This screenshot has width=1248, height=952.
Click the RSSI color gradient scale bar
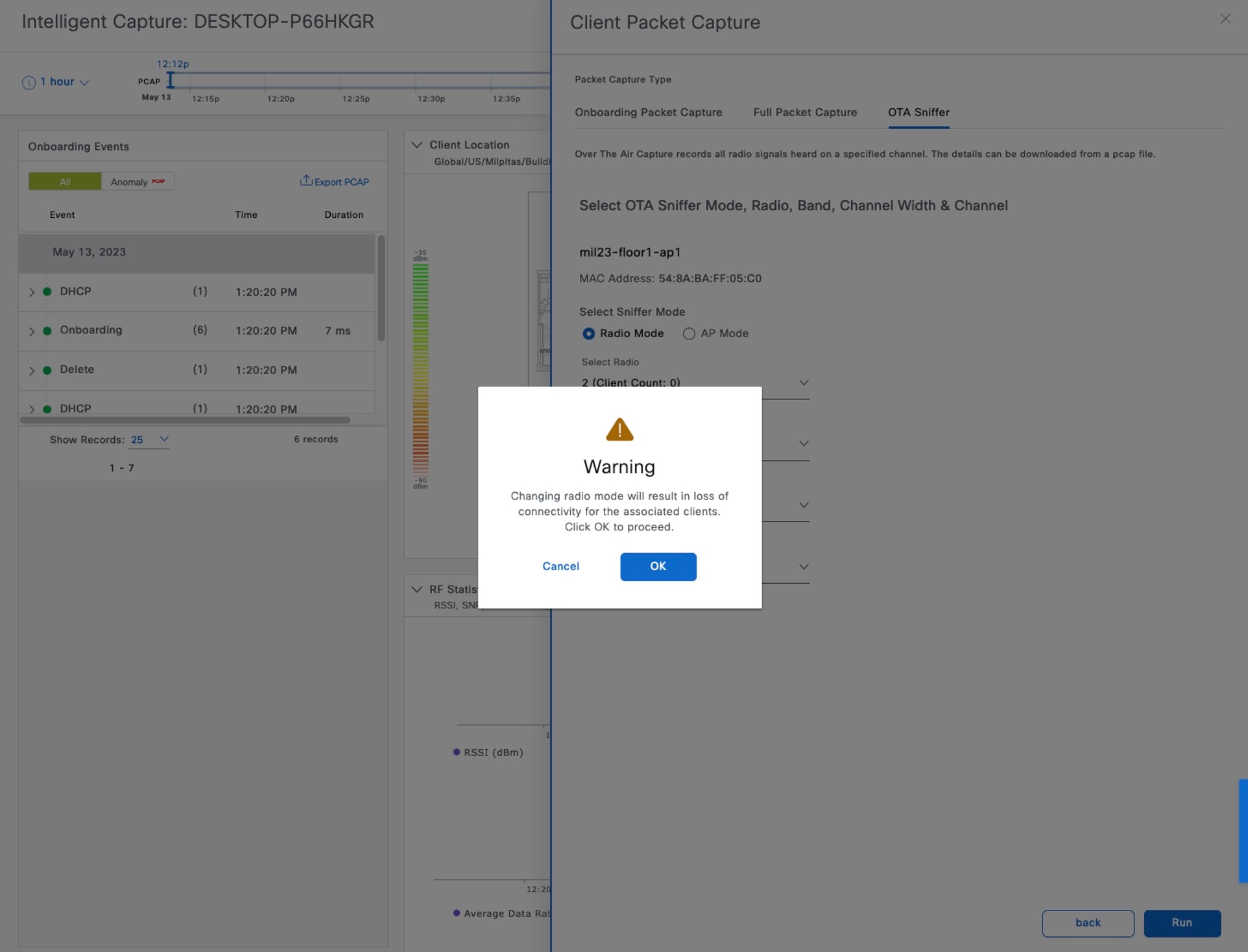[420, 368]
